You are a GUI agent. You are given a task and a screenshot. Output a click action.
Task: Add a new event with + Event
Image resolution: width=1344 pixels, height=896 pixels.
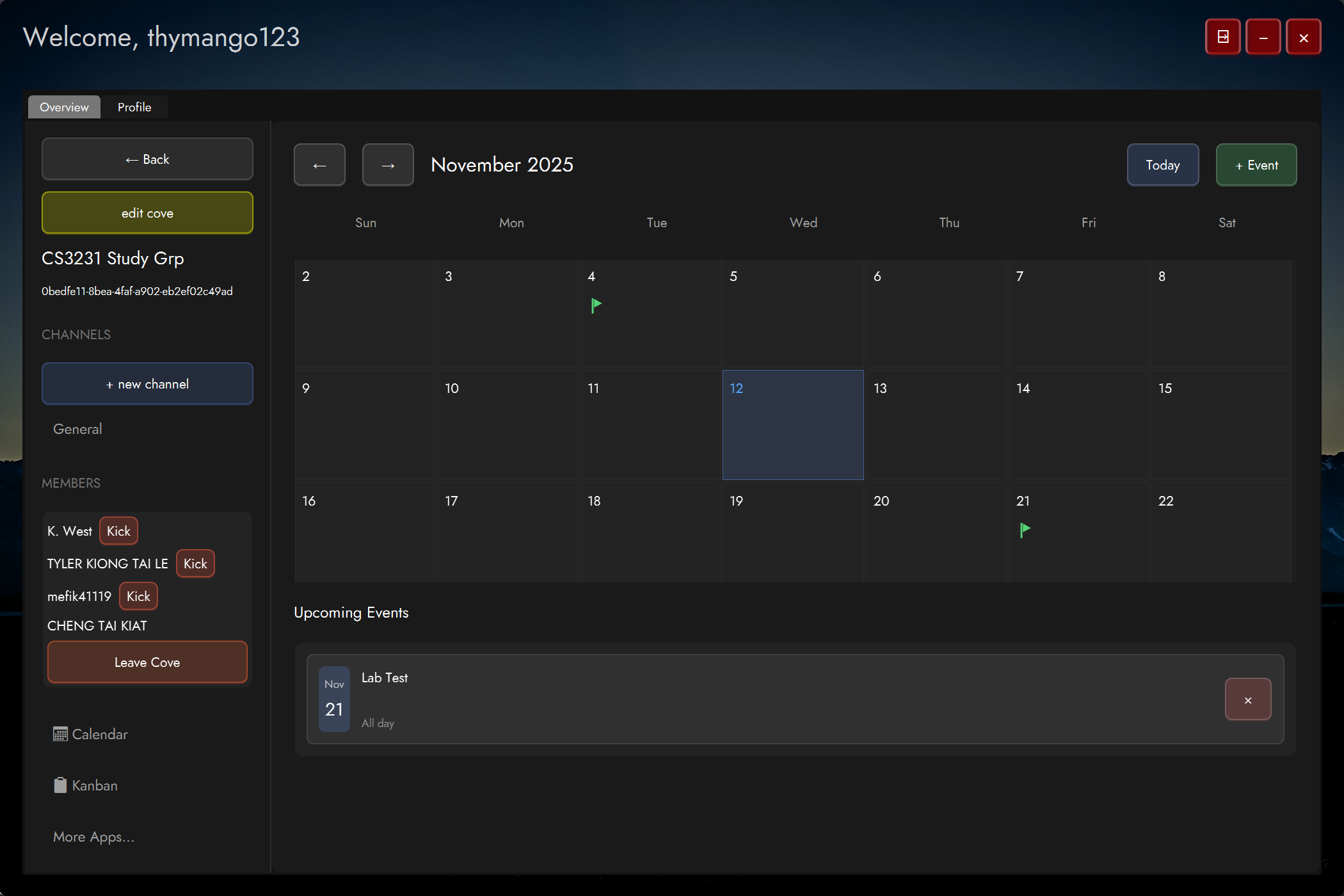1256,165
